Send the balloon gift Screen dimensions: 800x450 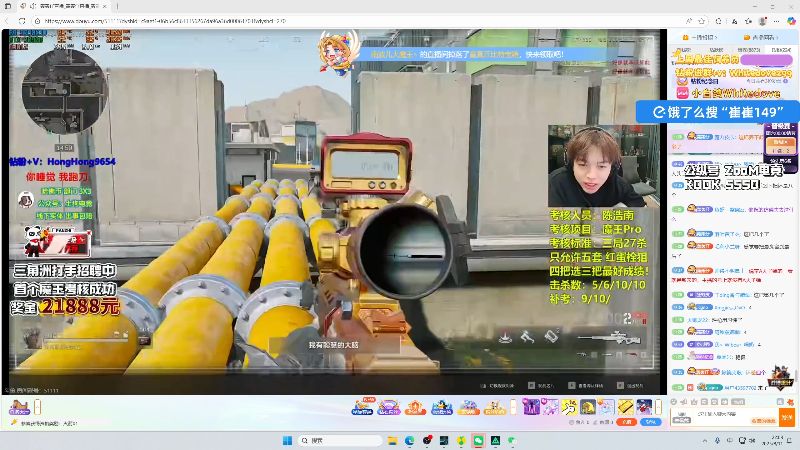[x=606, y=407]
